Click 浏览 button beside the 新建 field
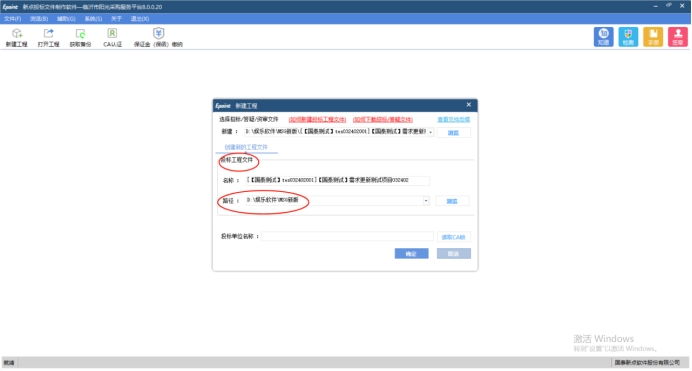 [x=453, y=132]
